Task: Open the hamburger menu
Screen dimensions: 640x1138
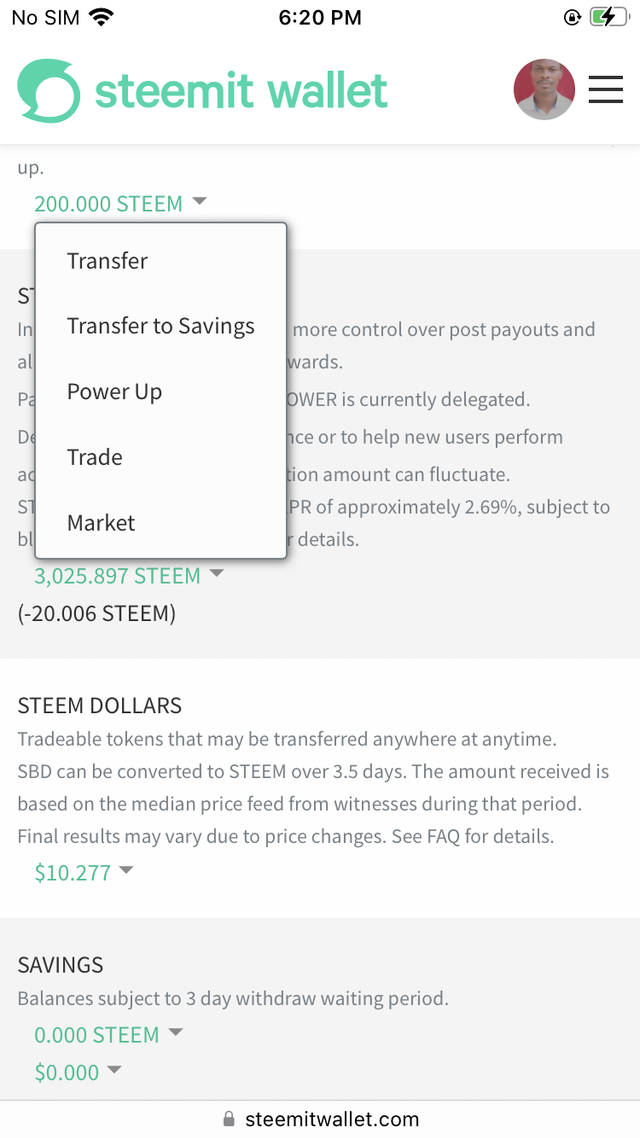Action: point(605,90)
